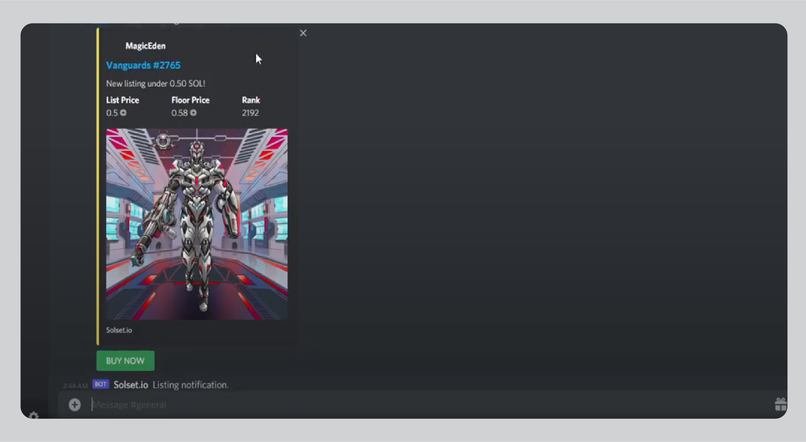Open user settings gear icon
The width and height of the screenshot is (806, 442).
coord(33,415)
